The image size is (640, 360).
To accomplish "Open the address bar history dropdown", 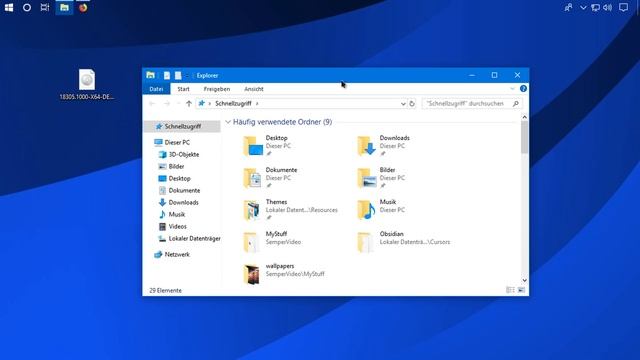I will 403,104.
